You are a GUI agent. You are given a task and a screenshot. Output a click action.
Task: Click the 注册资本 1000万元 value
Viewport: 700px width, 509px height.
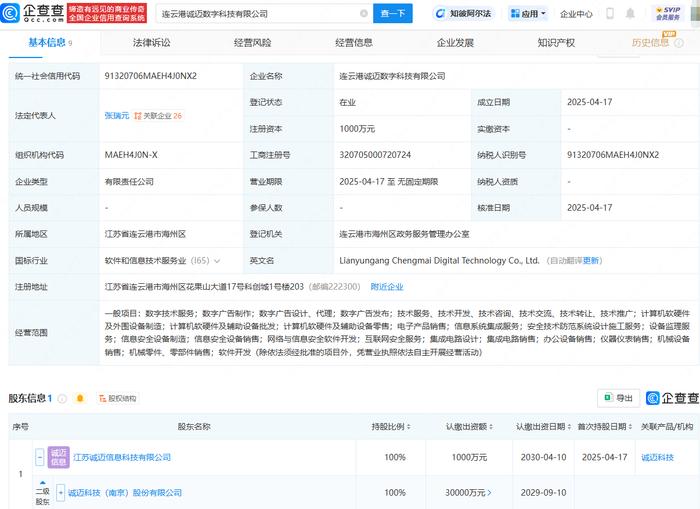pos(357,129)
